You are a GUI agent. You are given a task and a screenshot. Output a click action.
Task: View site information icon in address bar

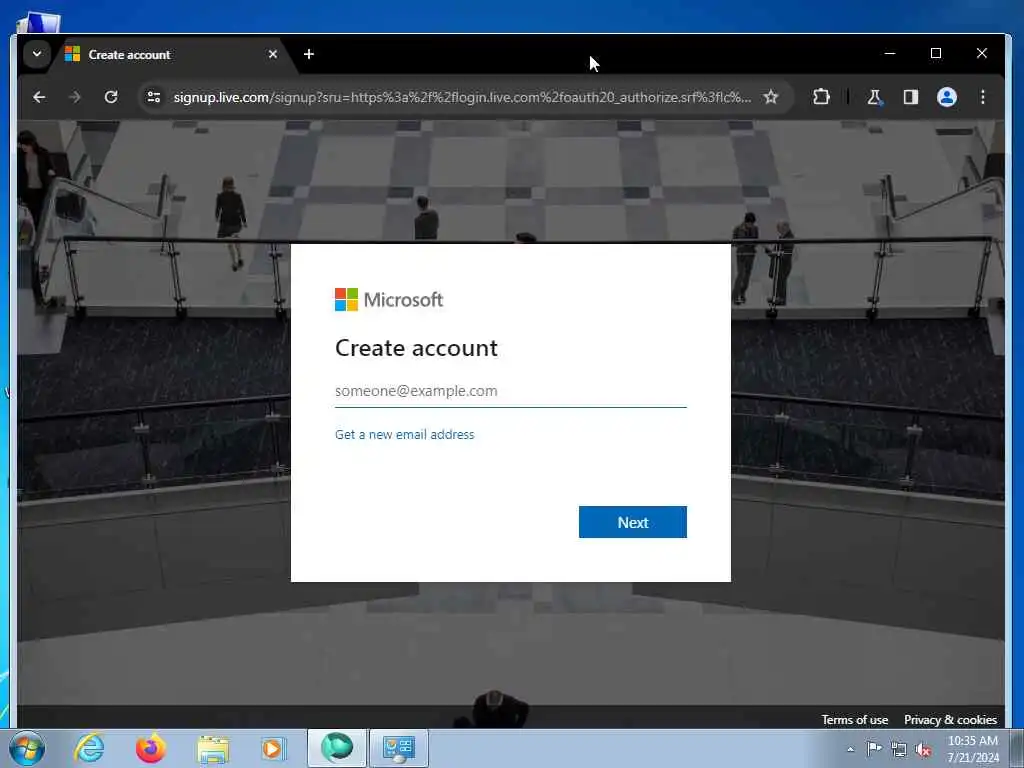(x=153, y=97)
